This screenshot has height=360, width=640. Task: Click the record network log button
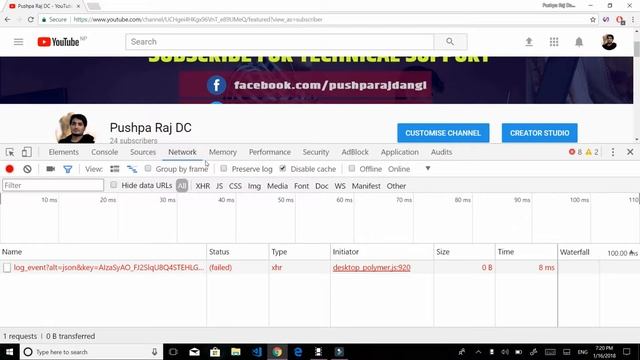[9, 169]
